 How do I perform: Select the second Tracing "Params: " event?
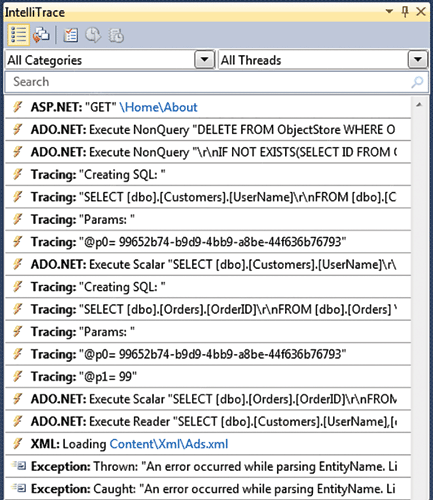208,332
